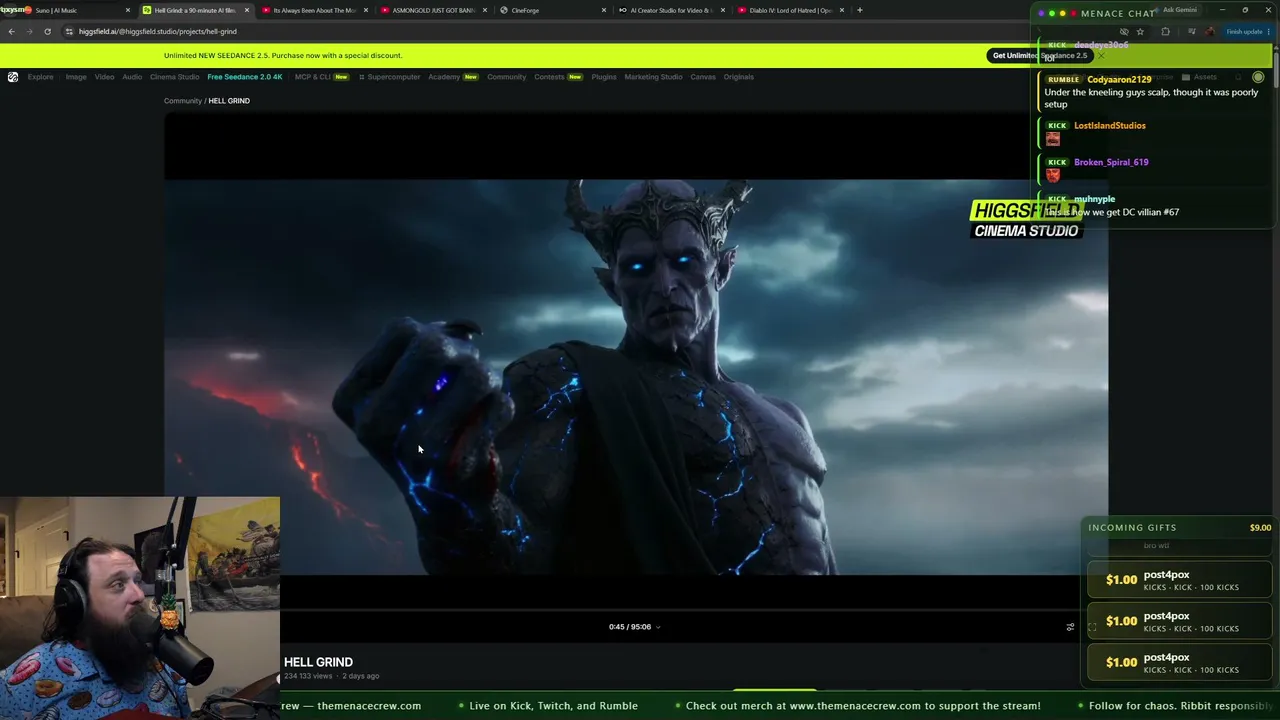1280x720 pixels.
Task: Open the Explore menu item
Action: [41, 77]
